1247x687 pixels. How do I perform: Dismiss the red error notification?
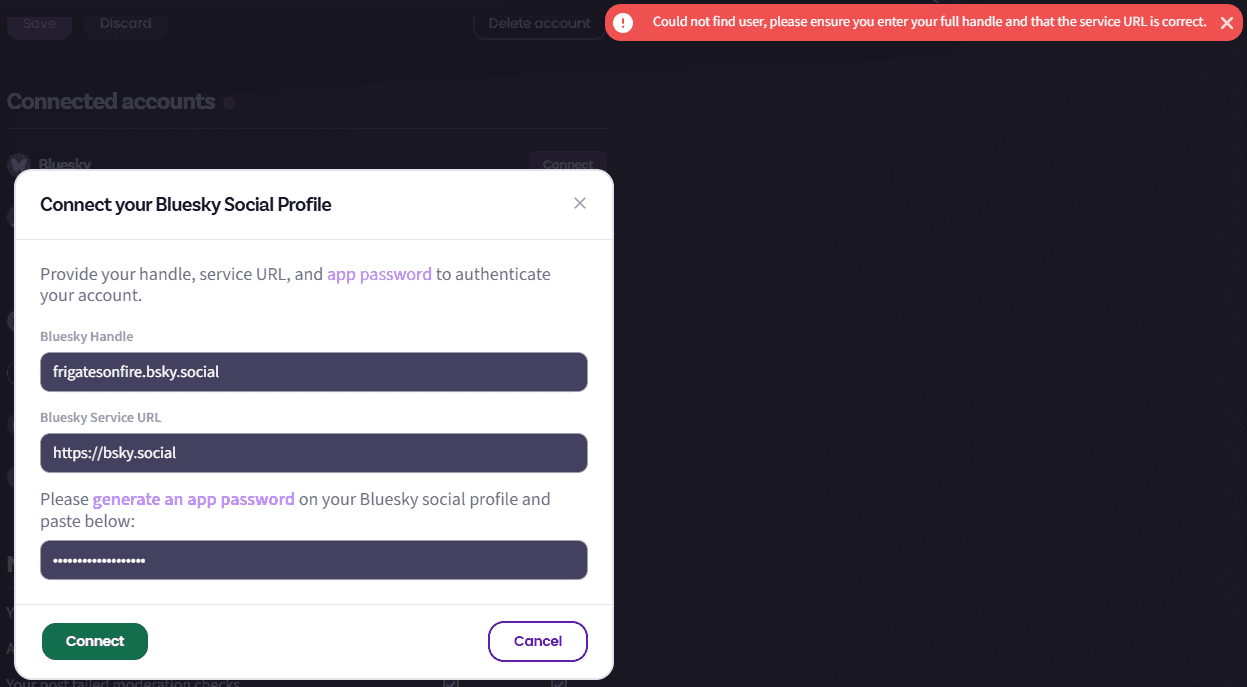[1226, 23]
